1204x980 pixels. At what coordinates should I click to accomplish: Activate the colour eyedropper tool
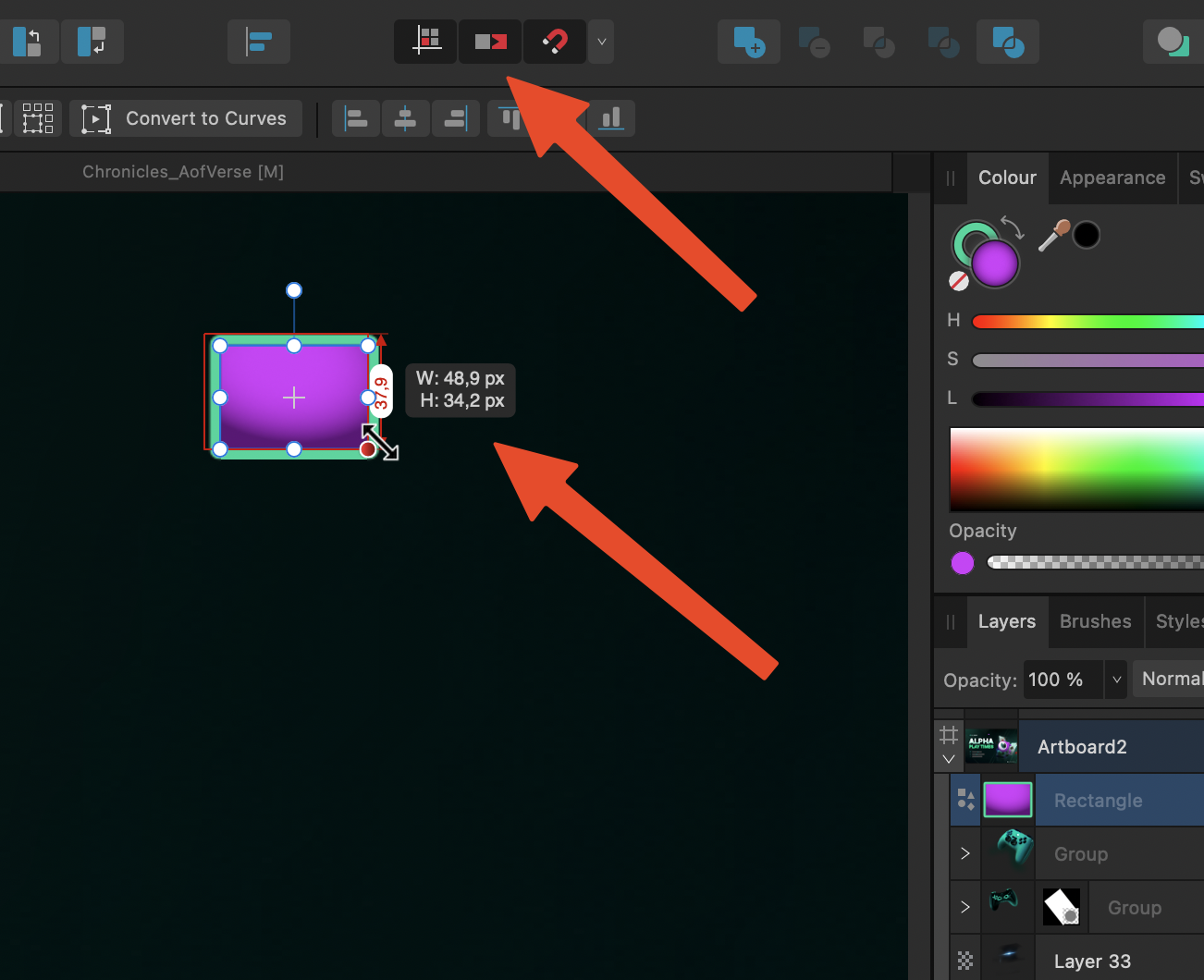pos(1054,234)
